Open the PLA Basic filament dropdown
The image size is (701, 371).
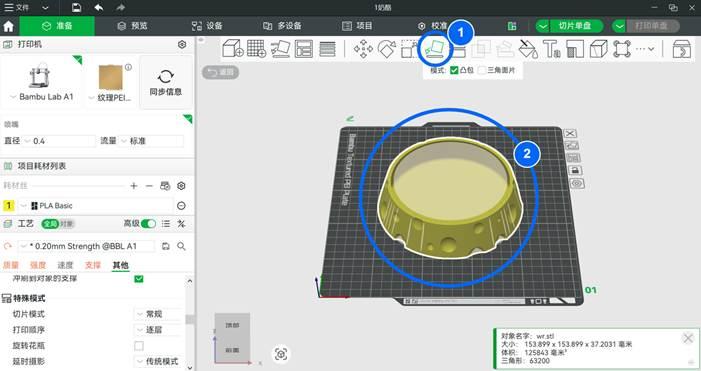pyautogui.click(x=96, y=206)
